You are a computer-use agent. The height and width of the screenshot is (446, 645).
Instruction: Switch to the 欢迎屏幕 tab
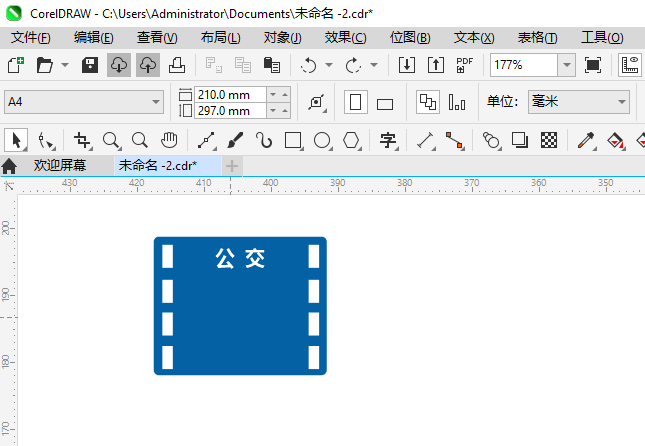[60, 165]
